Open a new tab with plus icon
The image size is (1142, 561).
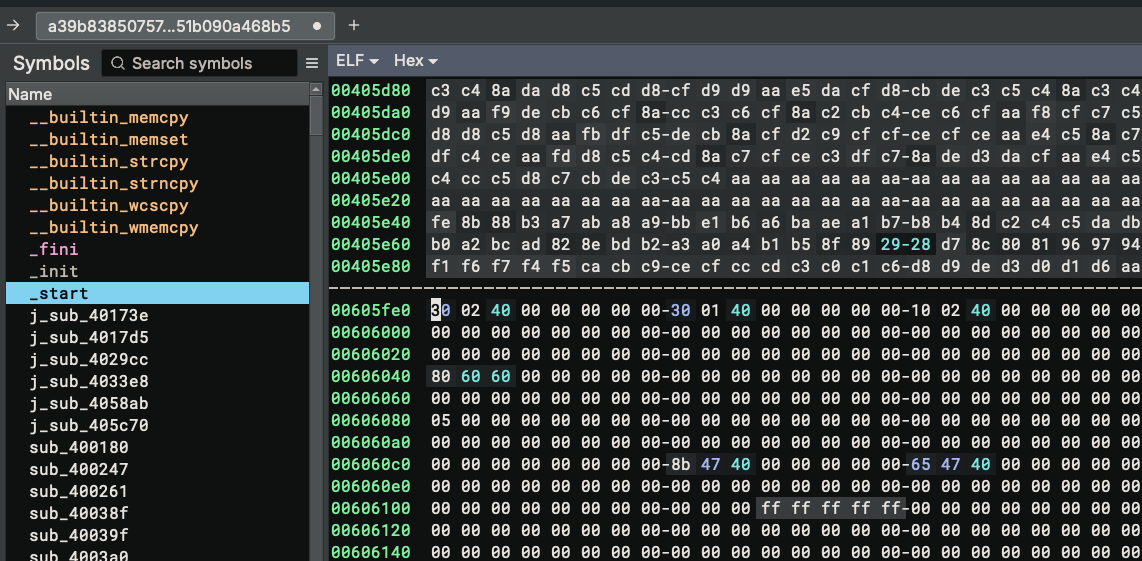point(353,25)
